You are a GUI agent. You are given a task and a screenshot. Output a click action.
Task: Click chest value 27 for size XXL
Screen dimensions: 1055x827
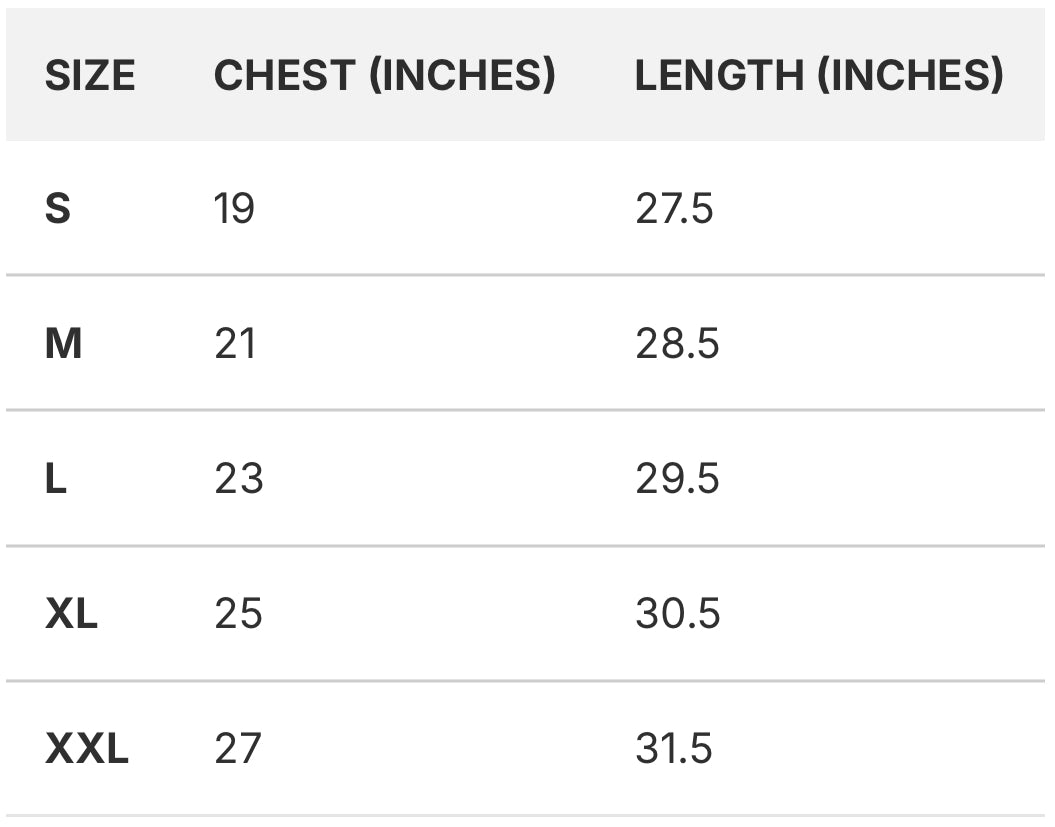(237, 748)
